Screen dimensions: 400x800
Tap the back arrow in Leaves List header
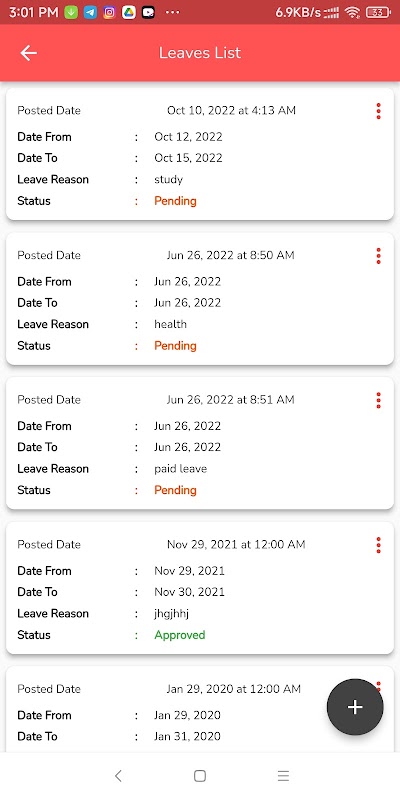(x=28, y=53)
